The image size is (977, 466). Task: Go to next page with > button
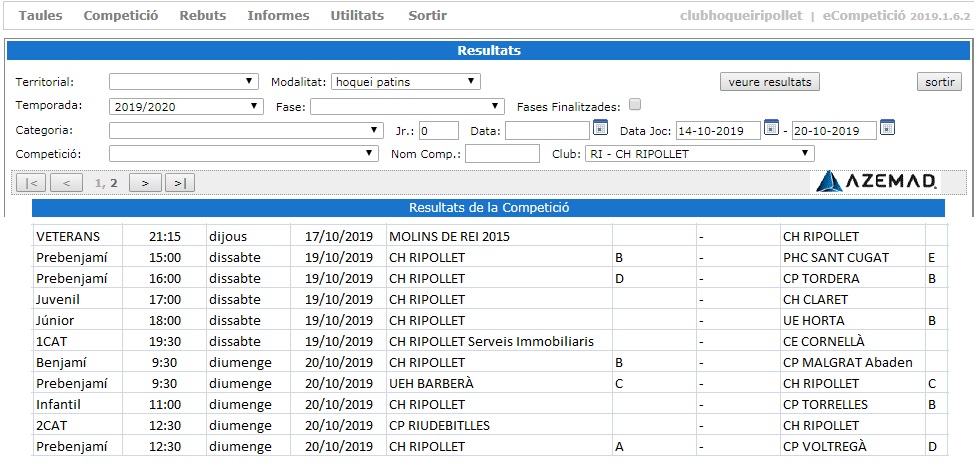click(x=145, y=183)
